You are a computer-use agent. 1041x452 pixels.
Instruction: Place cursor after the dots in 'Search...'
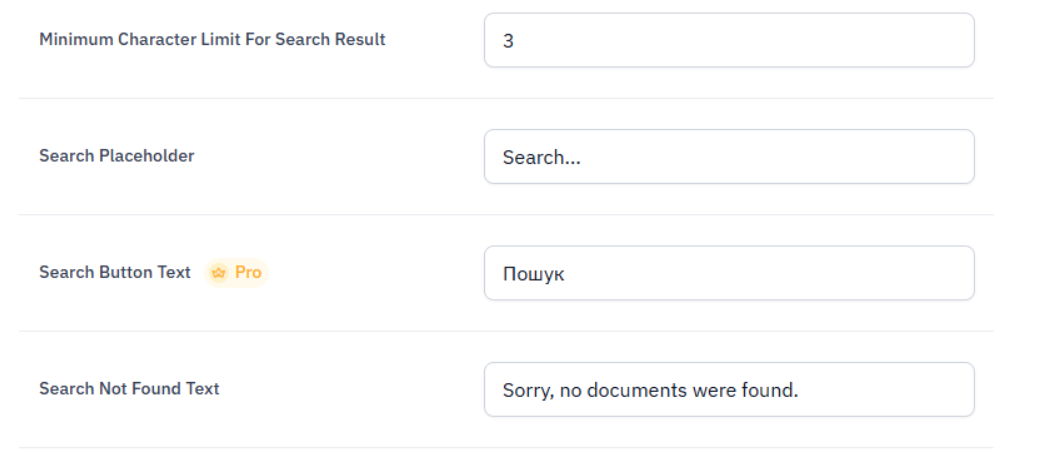point(582,158)
